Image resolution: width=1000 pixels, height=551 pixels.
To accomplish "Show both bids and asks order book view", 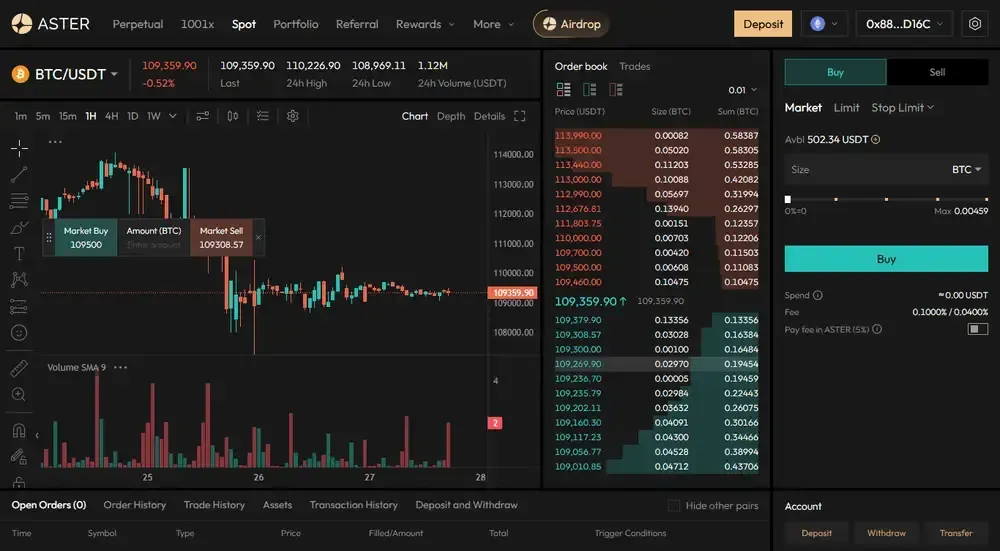I will tap(564, 89).
